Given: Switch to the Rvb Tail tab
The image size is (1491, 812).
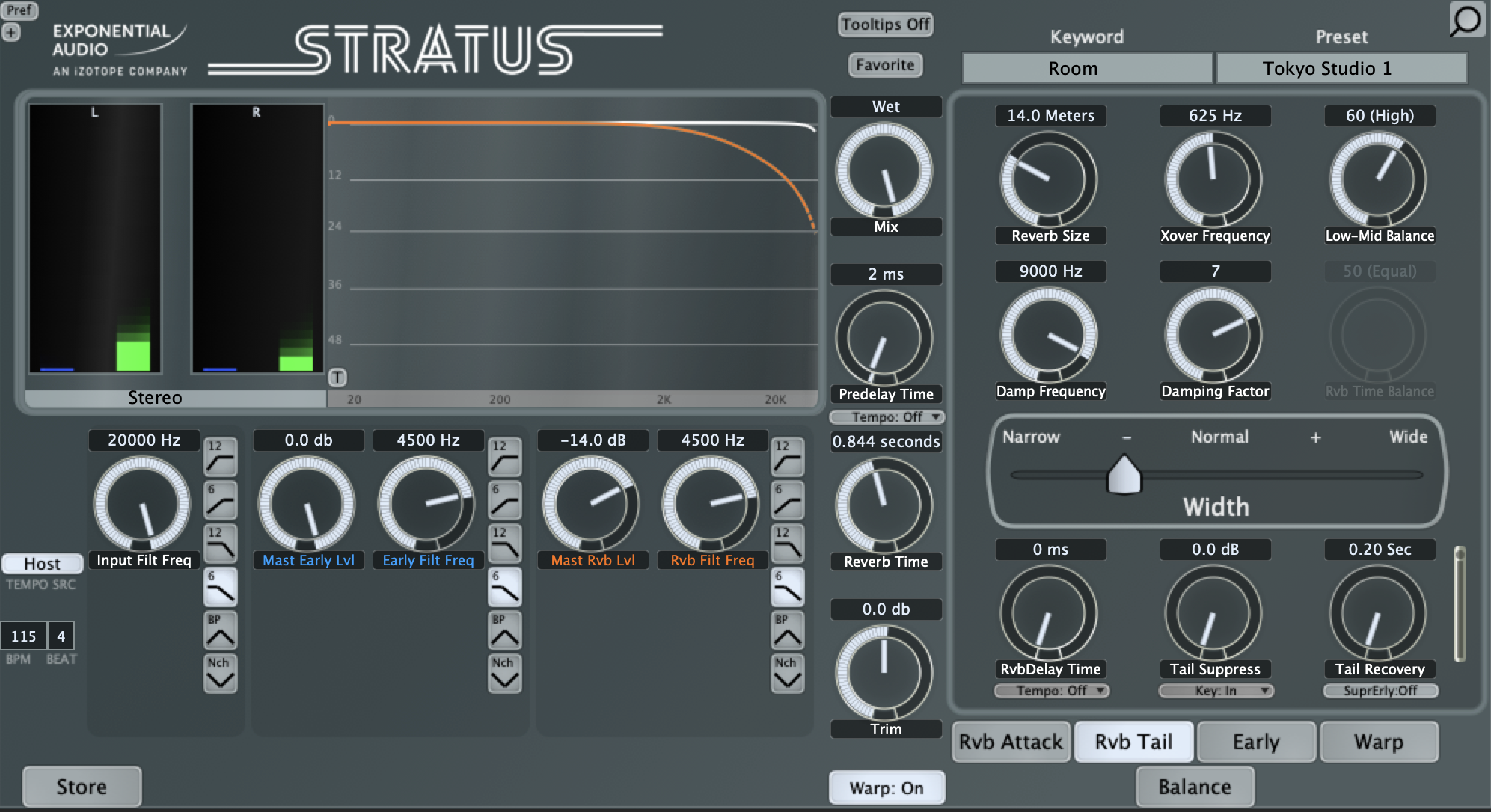Looking at the screenshot, I should (x=1133, y=742).
